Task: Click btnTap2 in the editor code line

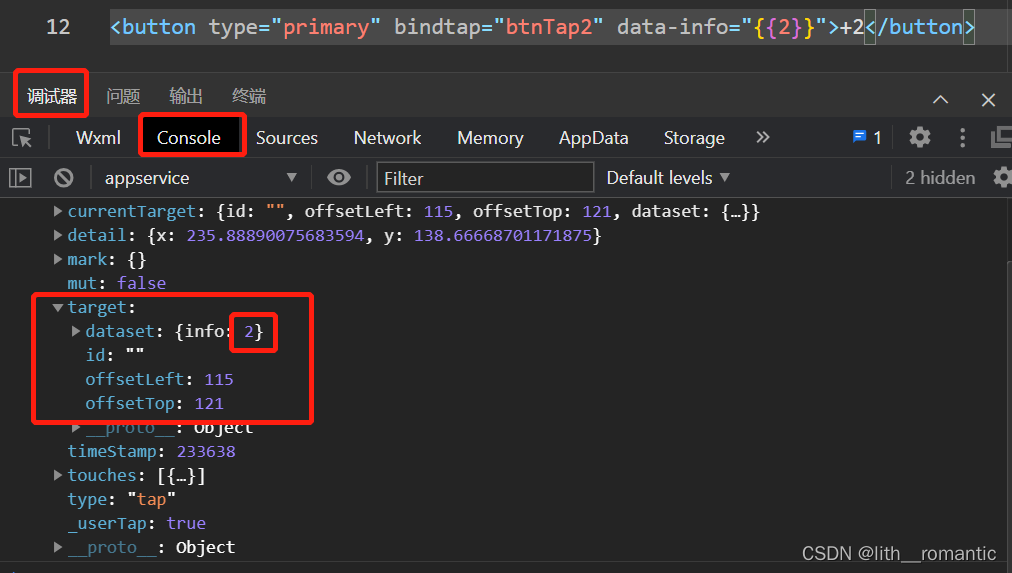Action: (x=549, y=27)
